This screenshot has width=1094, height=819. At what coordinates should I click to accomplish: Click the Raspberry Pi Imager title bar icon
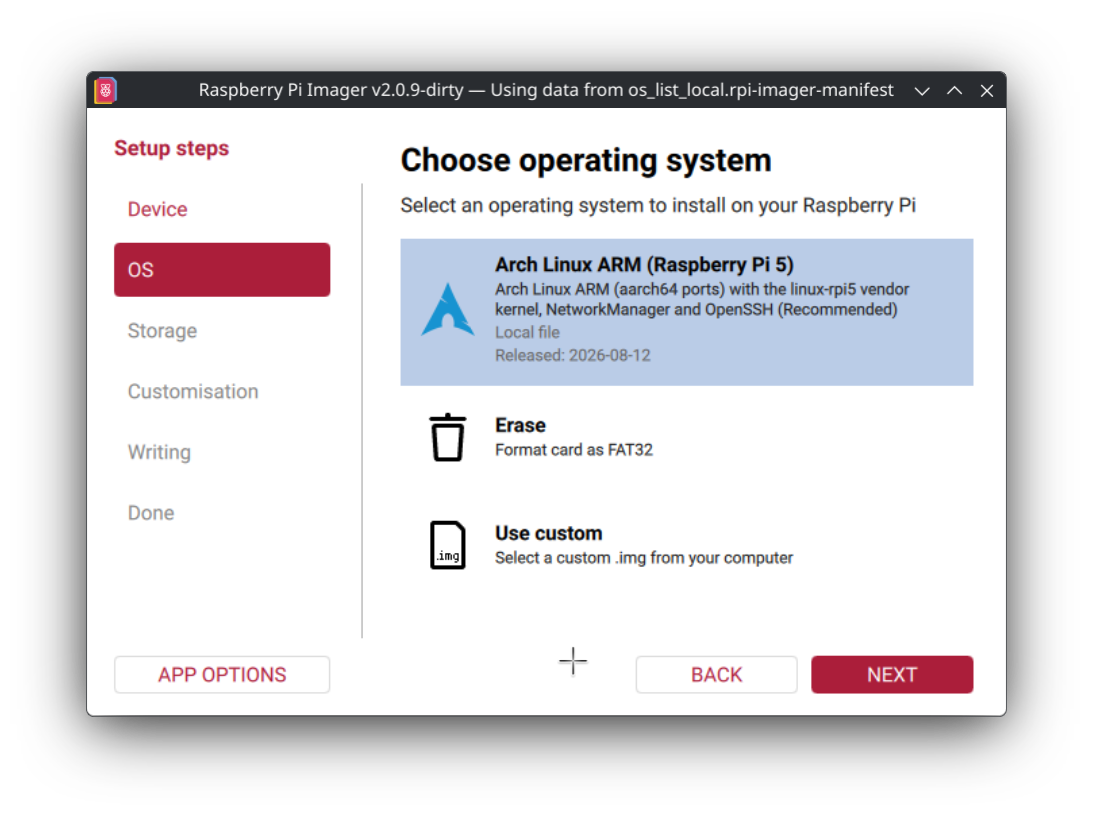click(x=105, y=90)
